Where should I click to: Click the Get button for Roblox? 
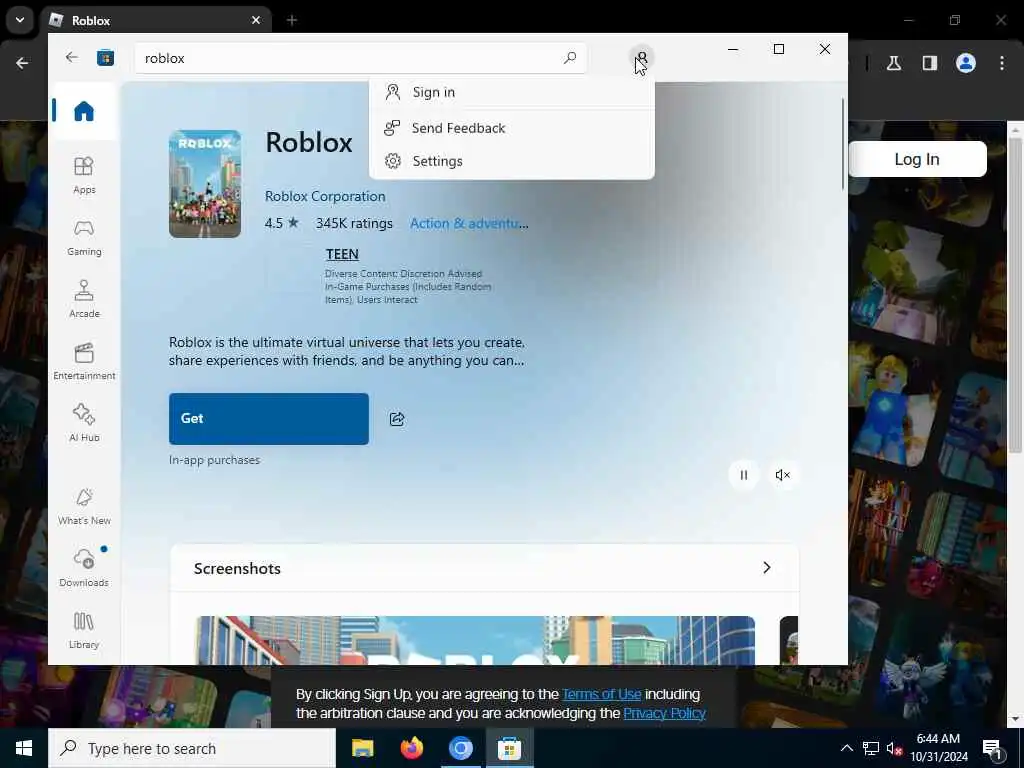268,419
